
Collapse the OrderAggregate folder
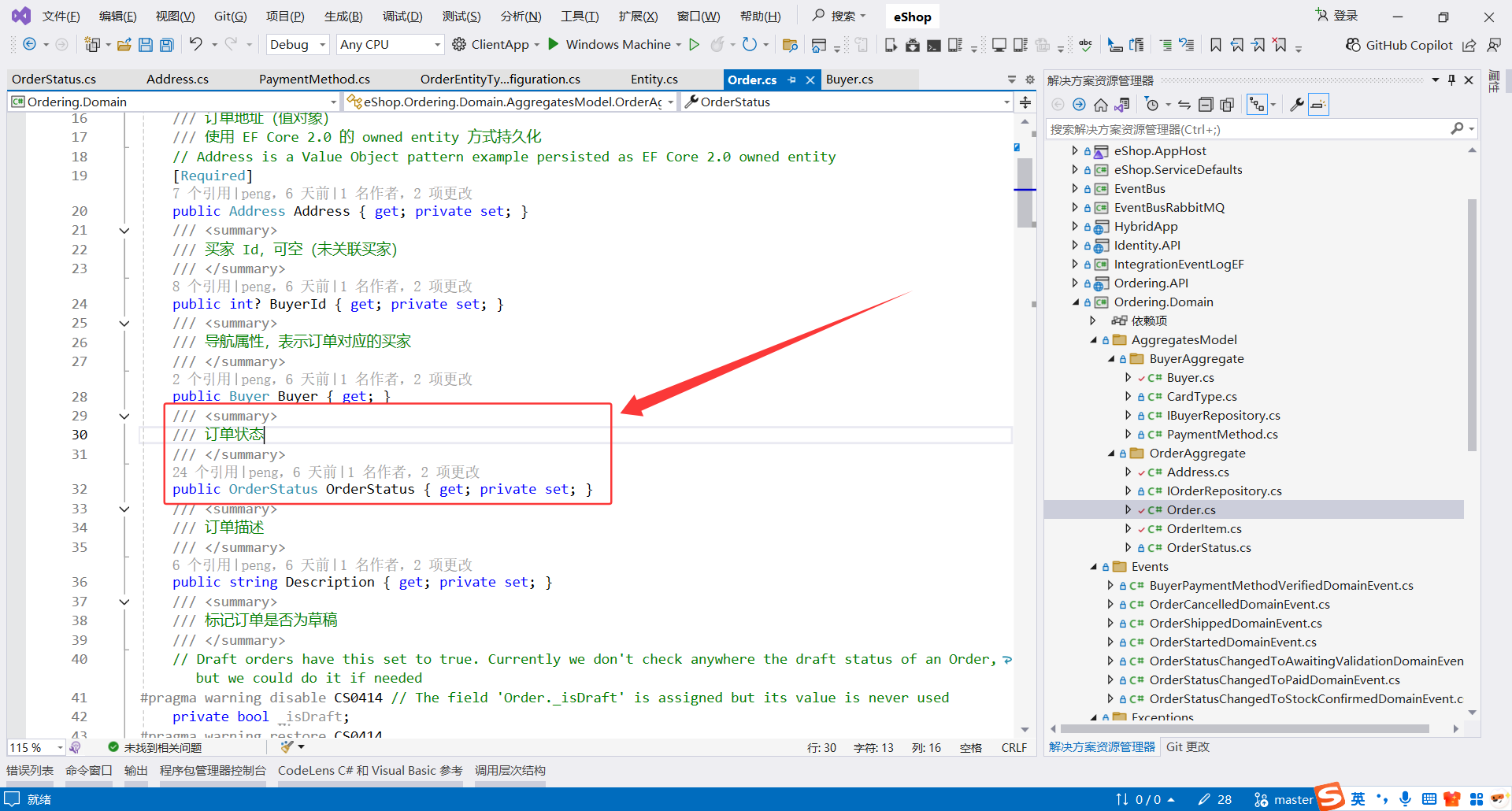tap(1111, 454)
